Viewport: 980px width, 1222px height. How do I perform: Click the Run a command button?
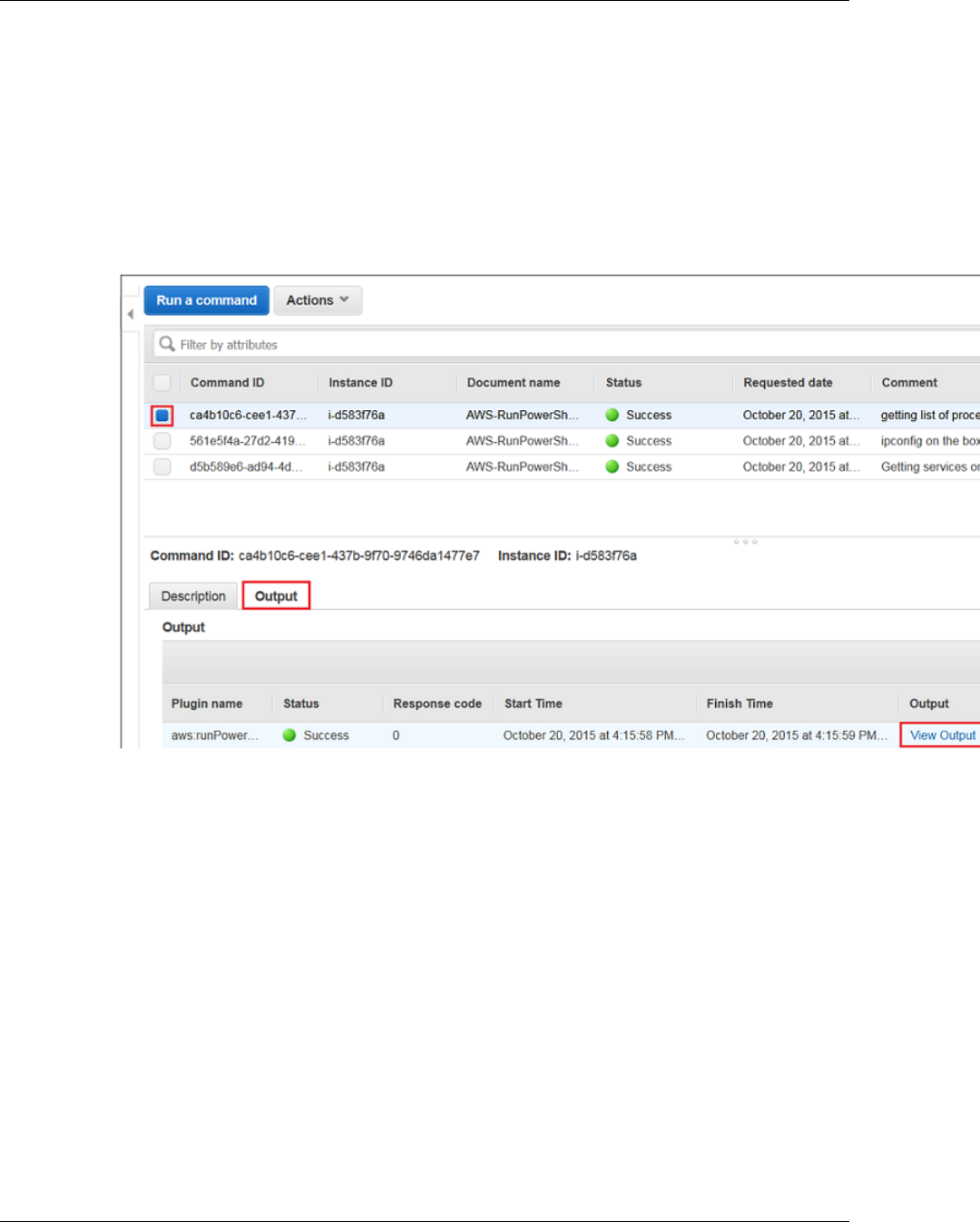click(x=207, y=300)
